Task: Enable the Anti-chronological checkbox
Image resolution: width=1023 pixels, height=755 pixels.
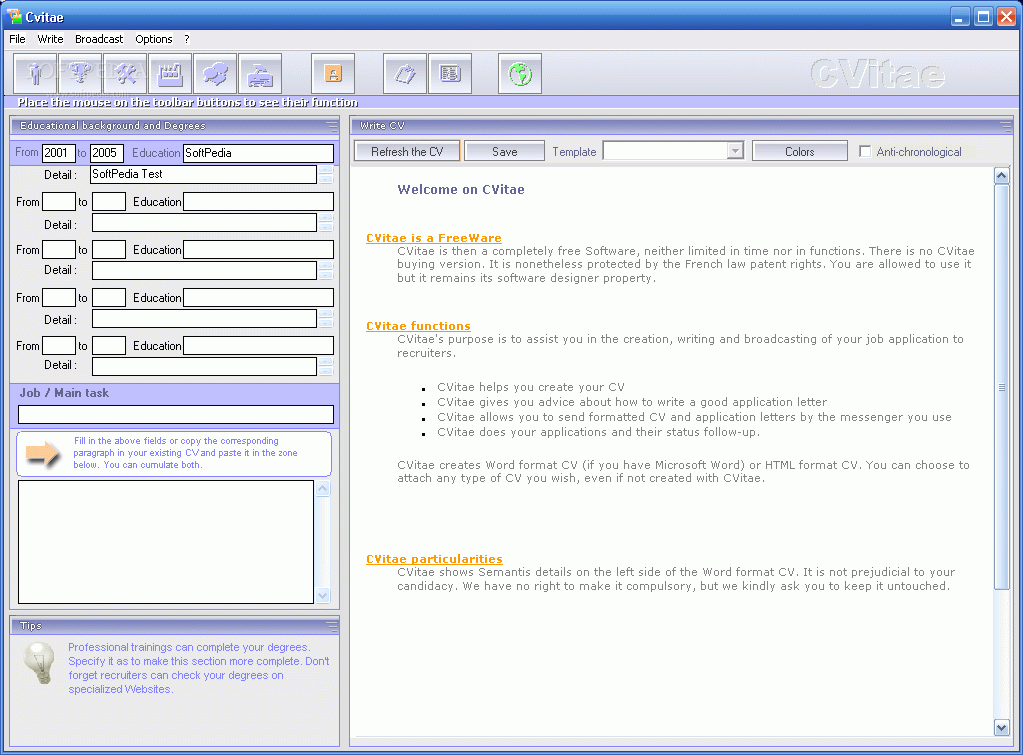Action: pos(866,152)
